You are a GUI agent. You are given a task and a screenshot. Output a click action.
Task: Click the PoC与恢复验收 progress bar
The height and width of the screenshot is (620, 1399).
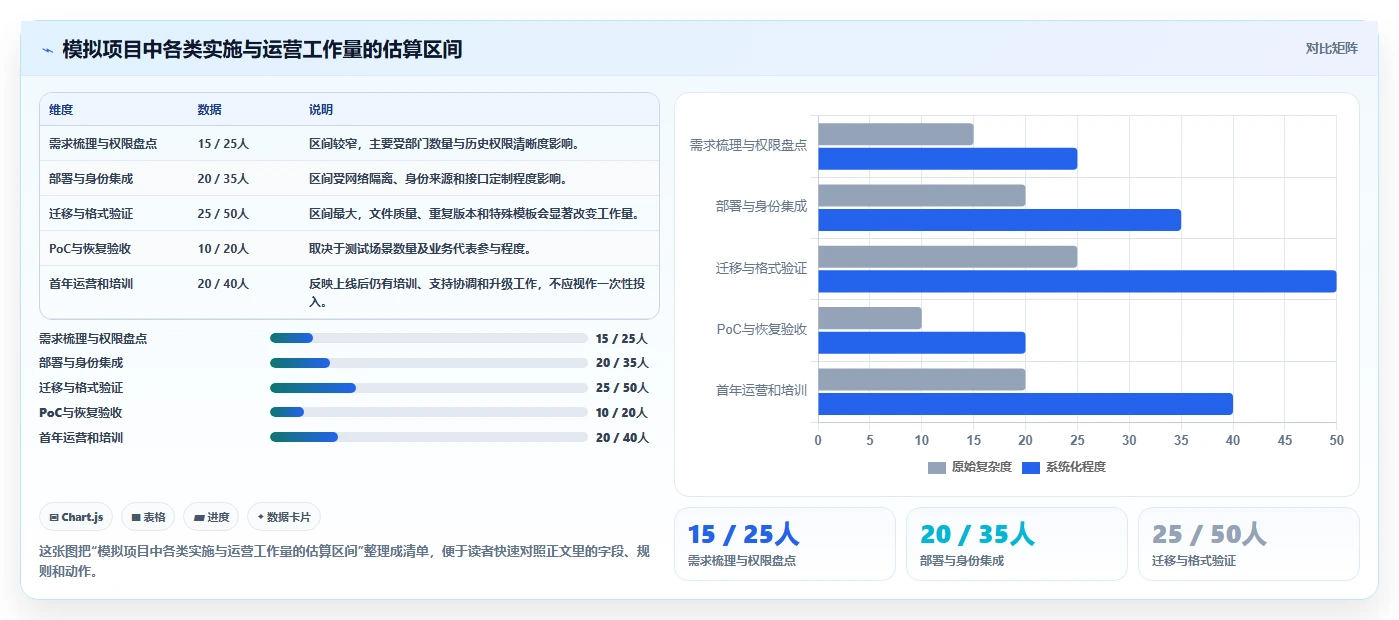(429, 412)
